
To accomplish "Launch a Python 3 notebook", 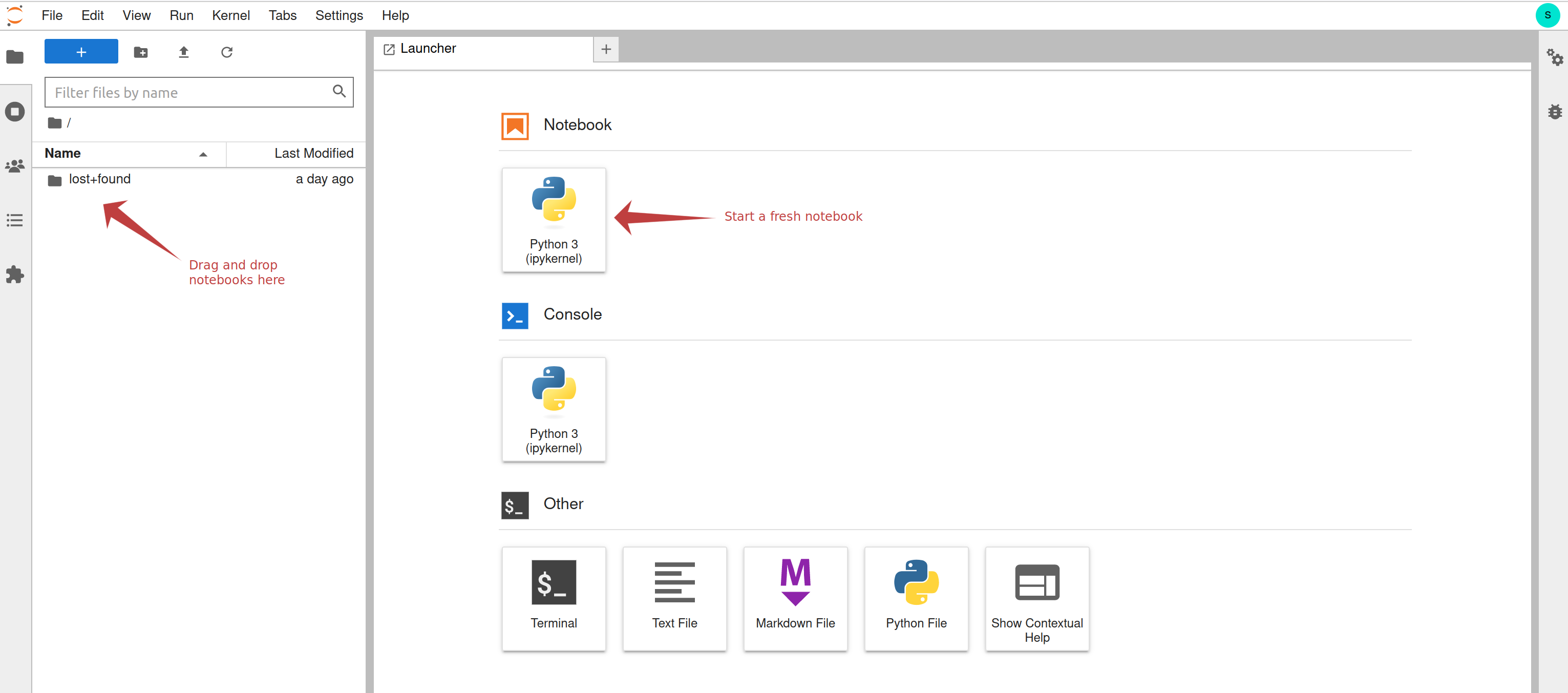I will coord(553,220).
